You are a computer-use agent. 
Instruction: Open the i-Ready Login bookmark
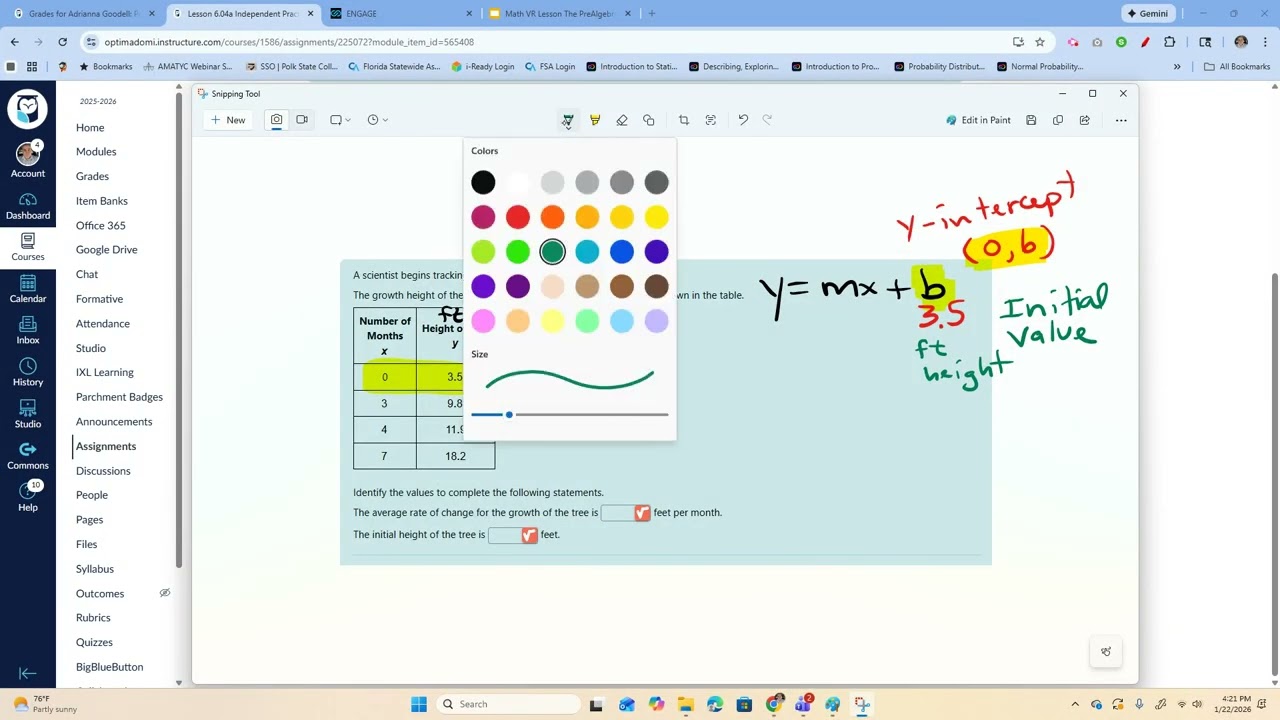click(483, 67)
